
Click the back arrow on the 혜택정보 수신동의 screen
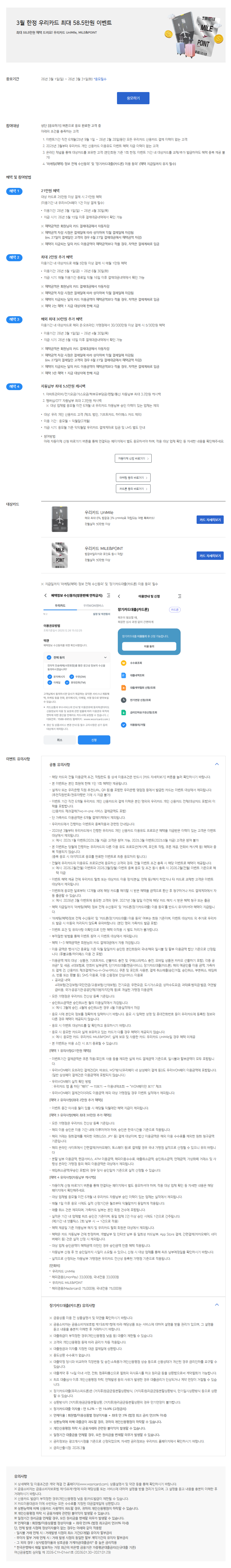45,595
